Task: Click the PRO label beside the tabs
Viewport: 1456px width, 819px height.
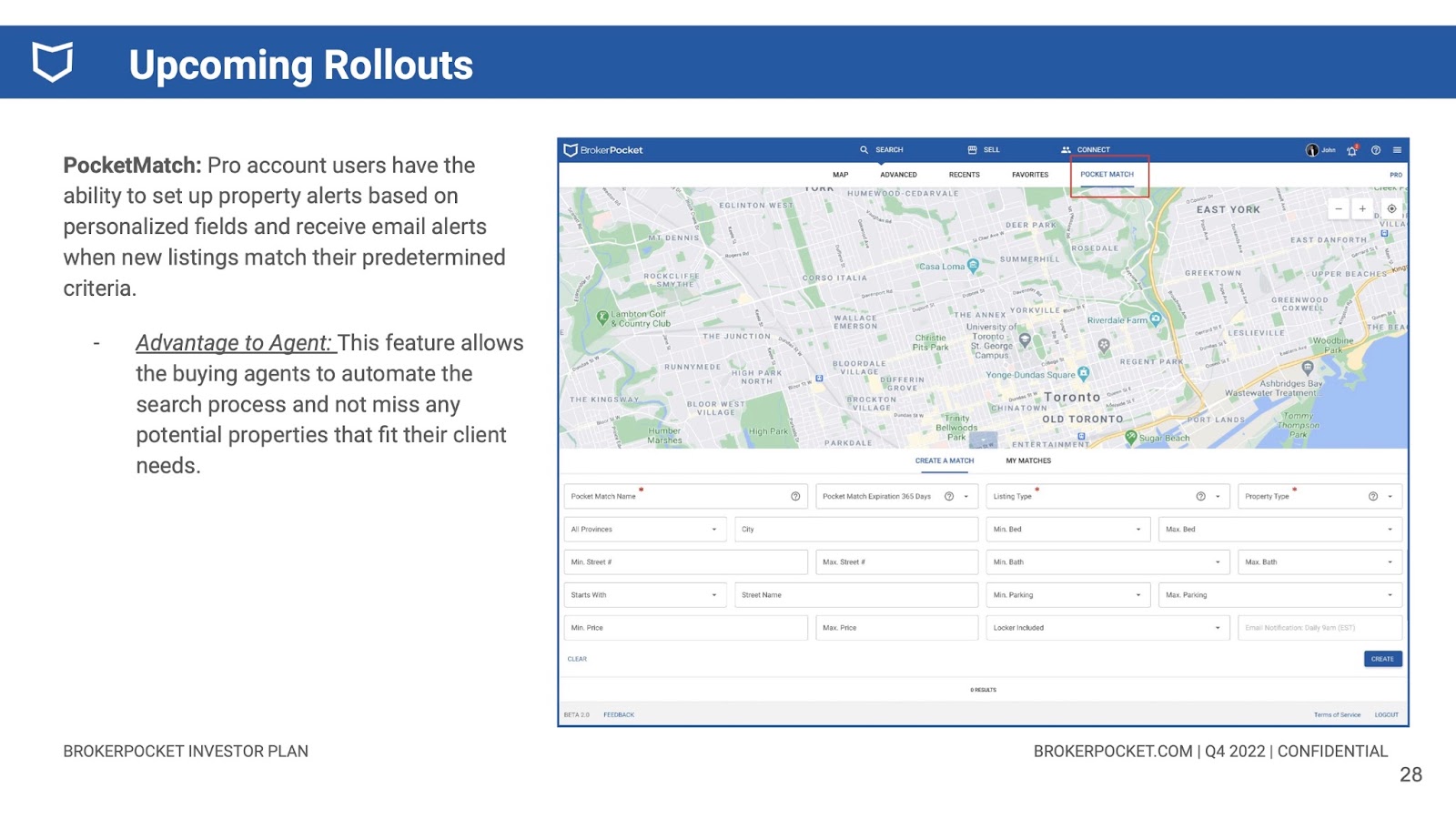Action: (x=1396, y=175)
